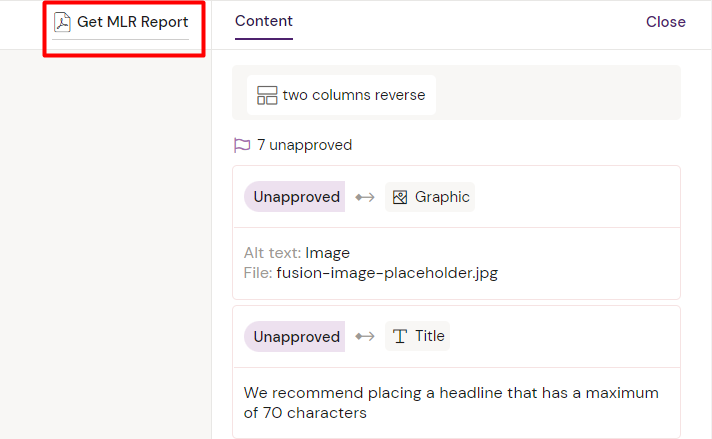Click the link arrows icon in Title row
The height and width of the screenshot is (439, 712).
coord(365,336)
